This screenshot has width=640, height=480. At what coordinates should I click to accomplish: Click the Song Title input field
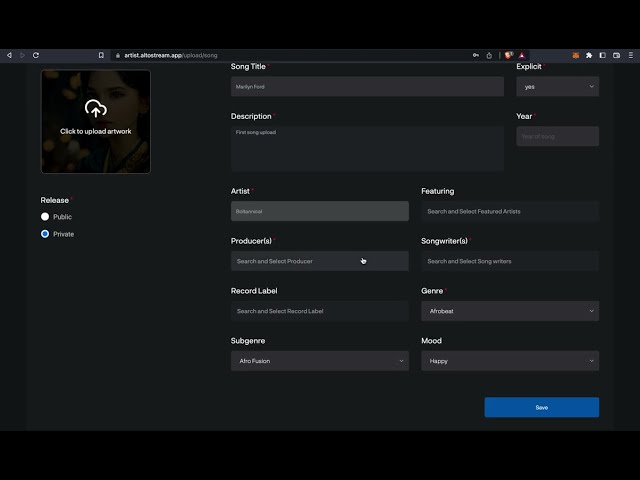click(367, 87)
